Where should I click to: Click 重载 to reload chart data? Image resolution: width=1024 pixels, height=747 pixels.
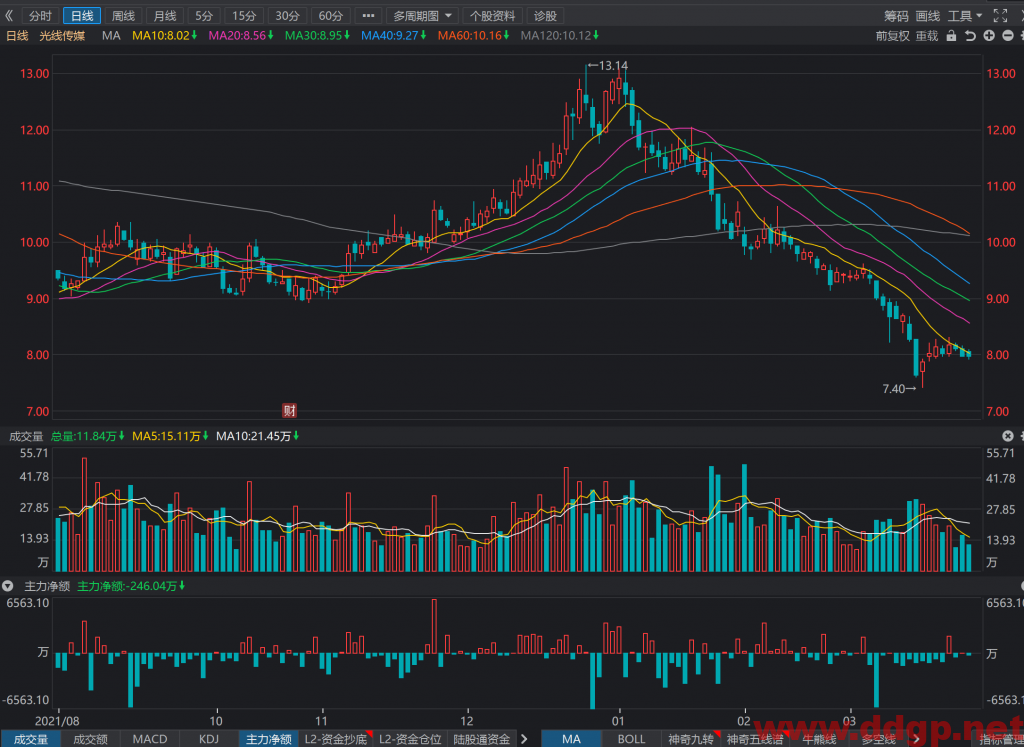click(x=927, y=36)
